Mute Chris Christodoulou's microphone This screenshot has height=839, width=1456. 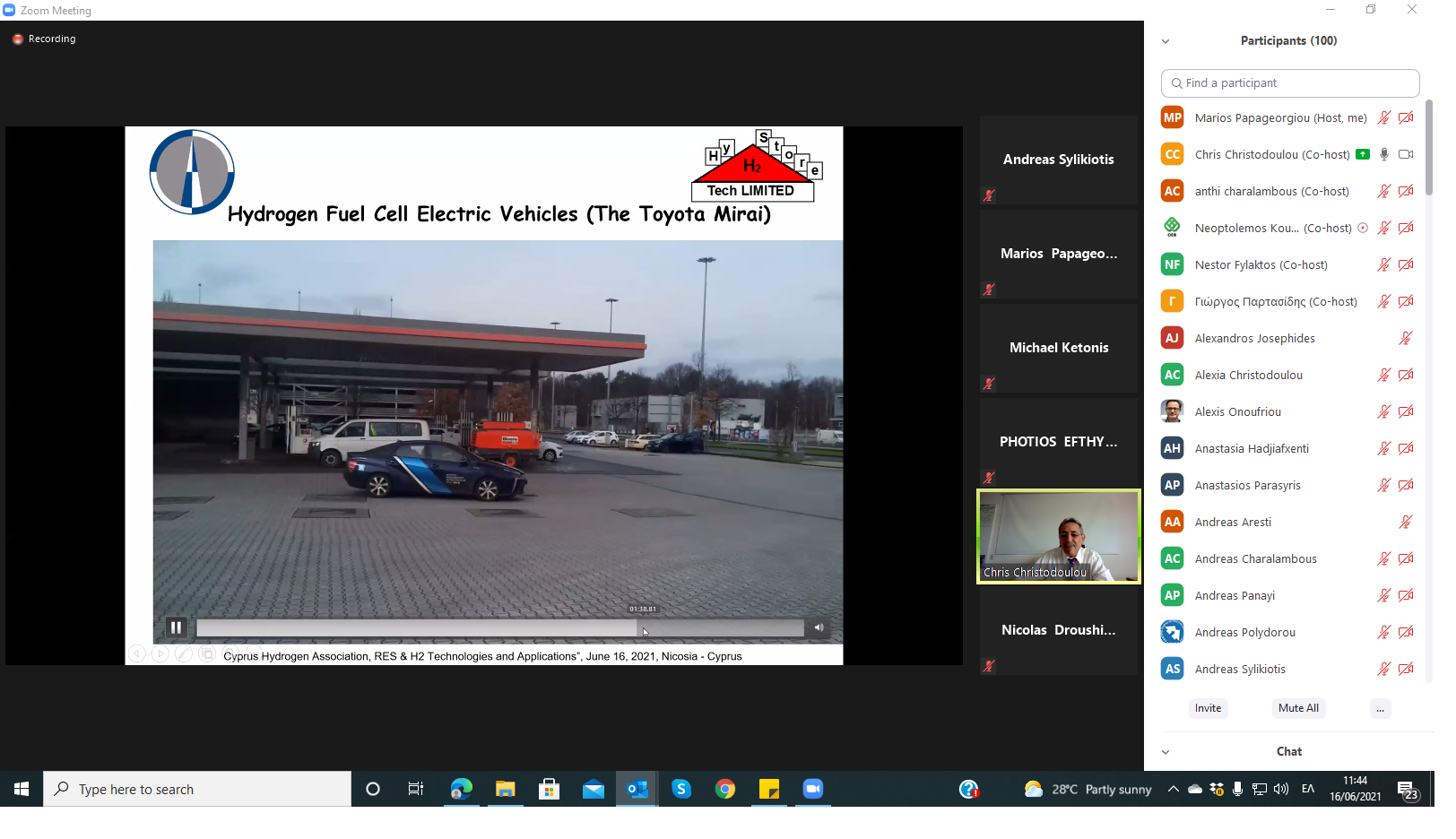(1384, 154)
